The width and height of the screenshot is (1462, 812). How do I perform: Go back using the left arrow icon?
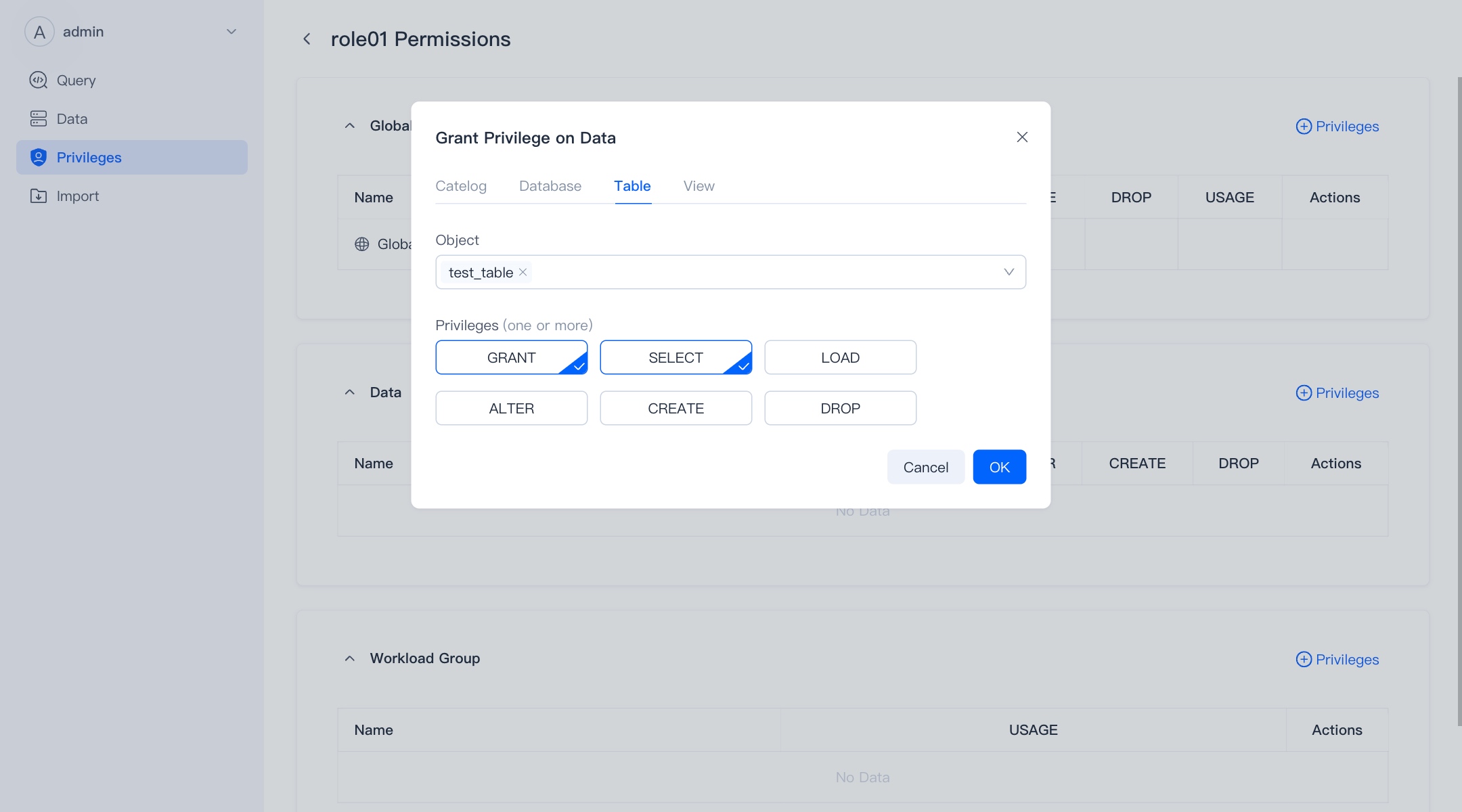pos(307,39)
